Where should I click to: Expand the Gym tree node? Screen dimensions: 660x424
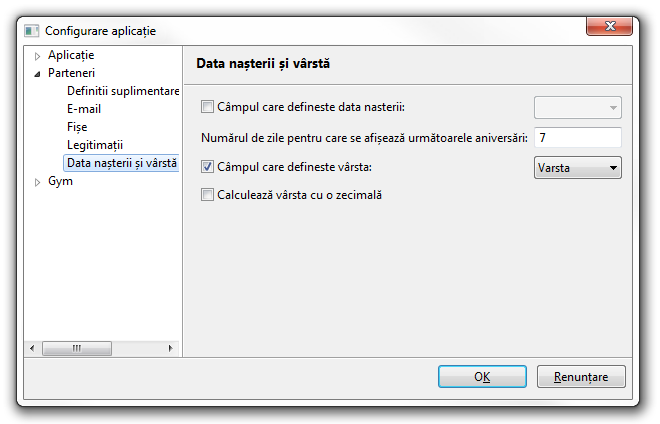click(38, 182)
